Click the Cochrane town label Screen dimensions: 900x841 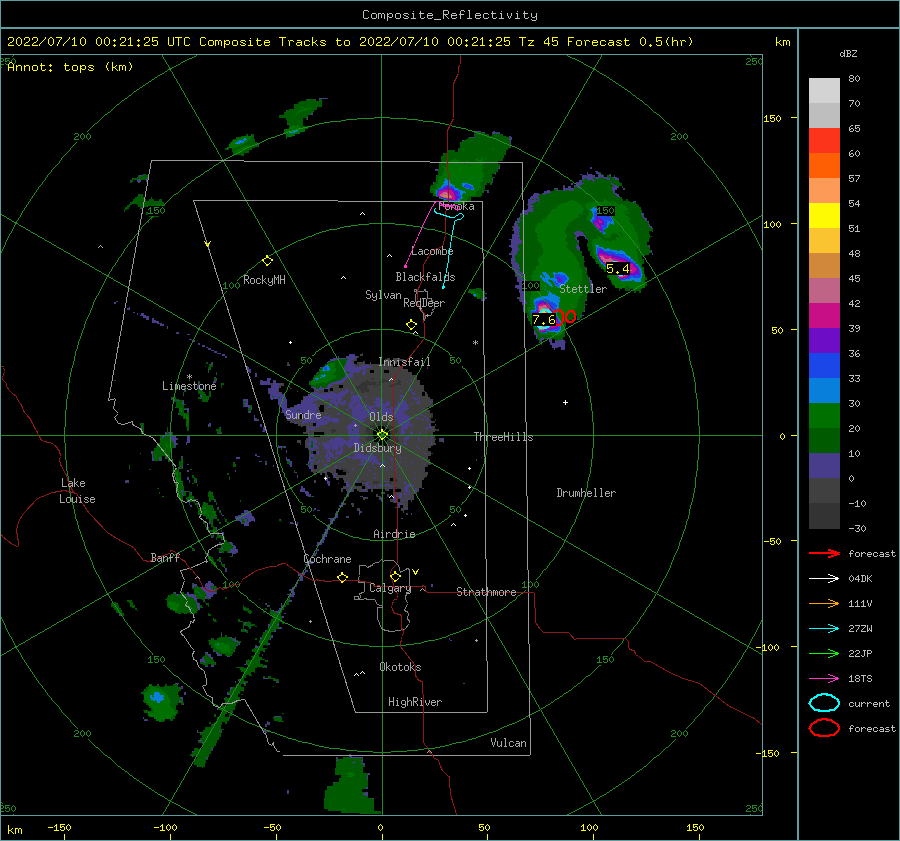tap(327, 559)
